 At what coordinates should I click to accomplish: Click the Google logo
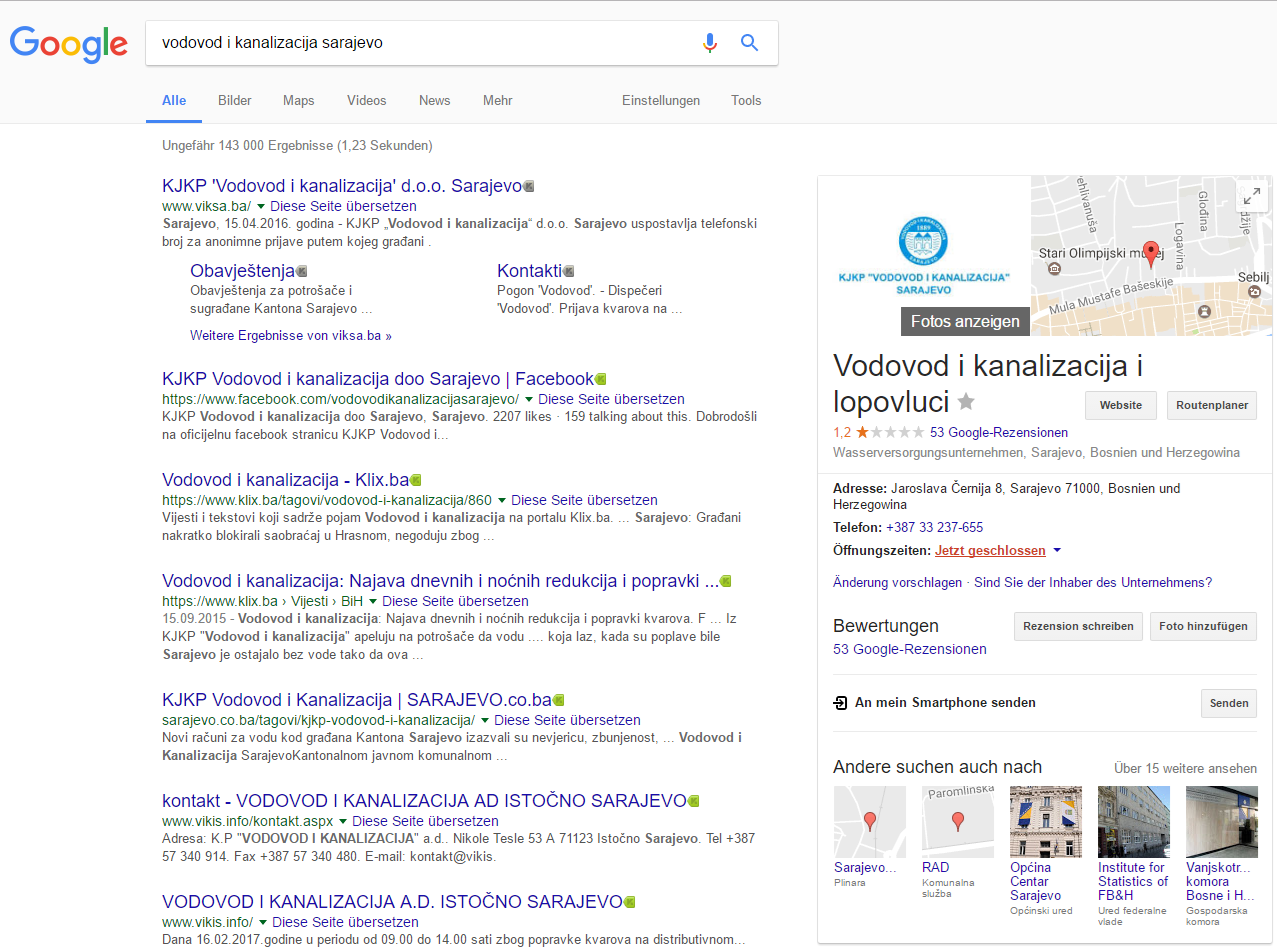point(69,44)
